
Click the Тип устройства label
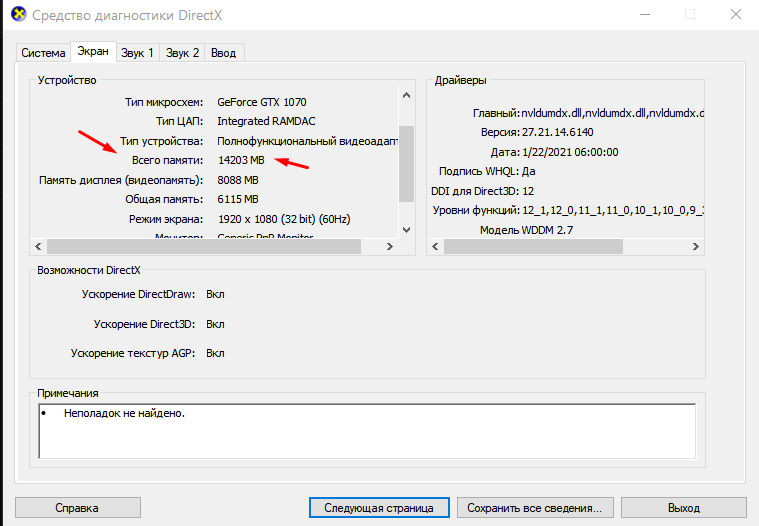[162, 141]
